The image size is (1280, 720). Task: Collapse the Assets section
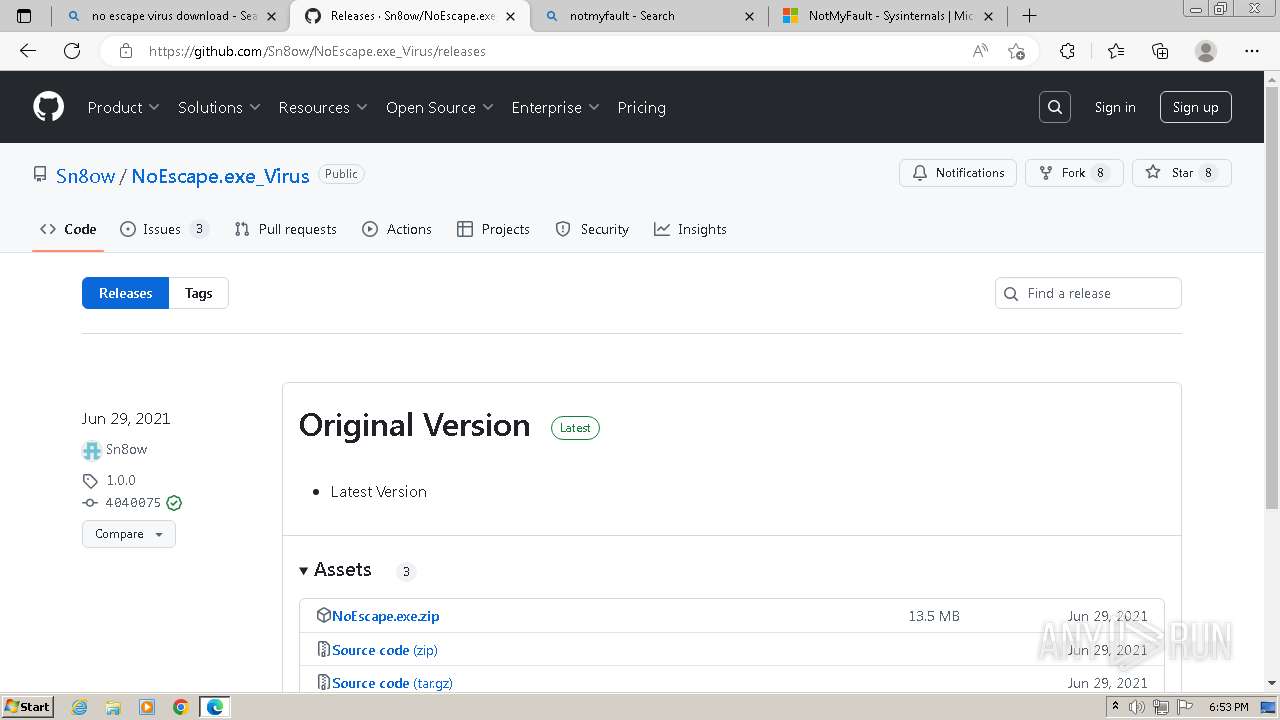click(335, 569)
